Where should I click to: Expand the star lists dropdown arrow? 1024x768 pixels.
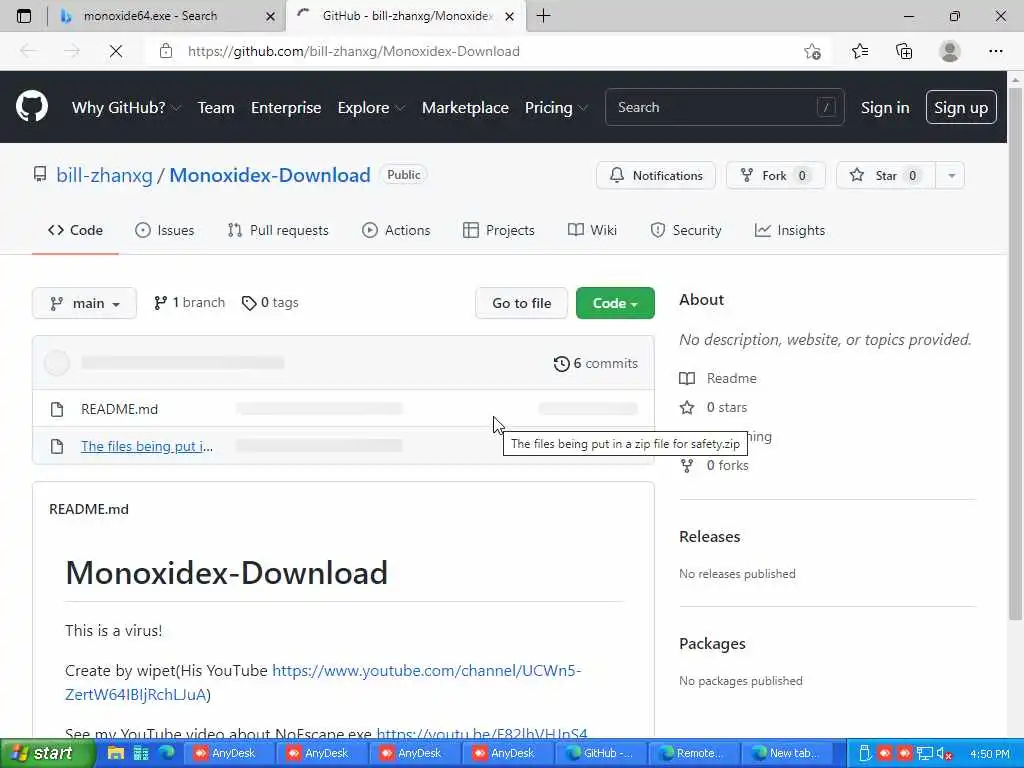click(951, 175)
